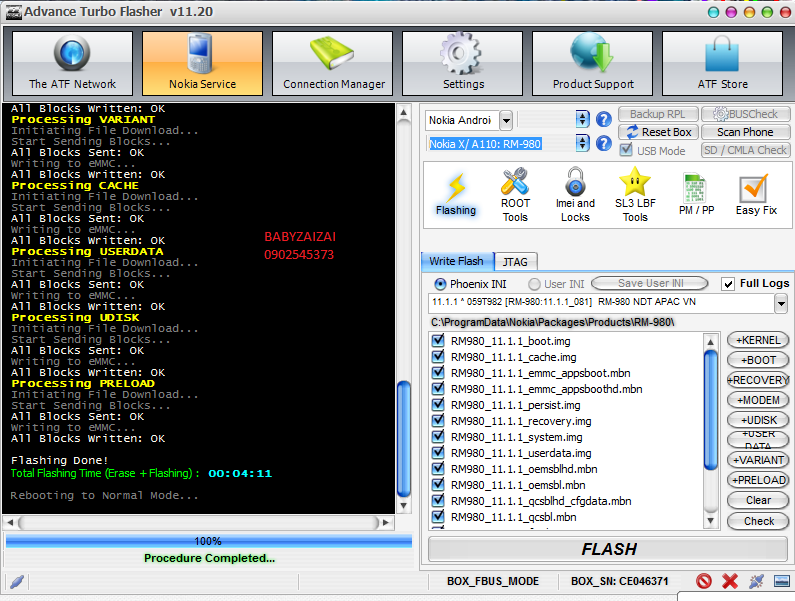Viewport: 795px width, 601px height.
Task: Open the Settings gear section
Action: (x=462, y=63)
